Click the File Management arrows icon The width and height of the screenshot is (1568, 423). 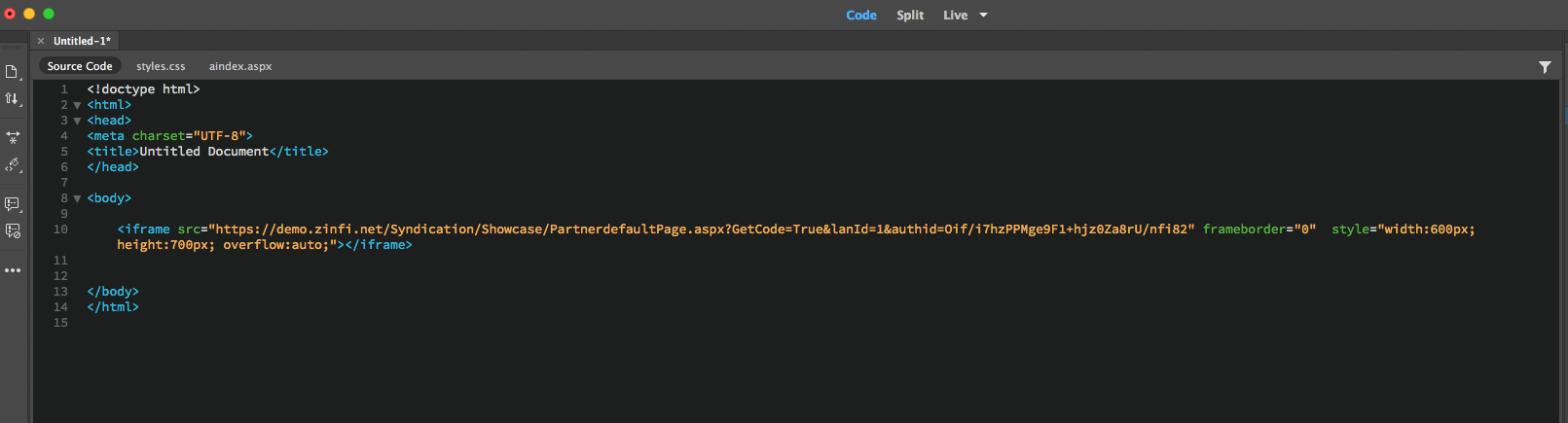[x=12, y=99]
